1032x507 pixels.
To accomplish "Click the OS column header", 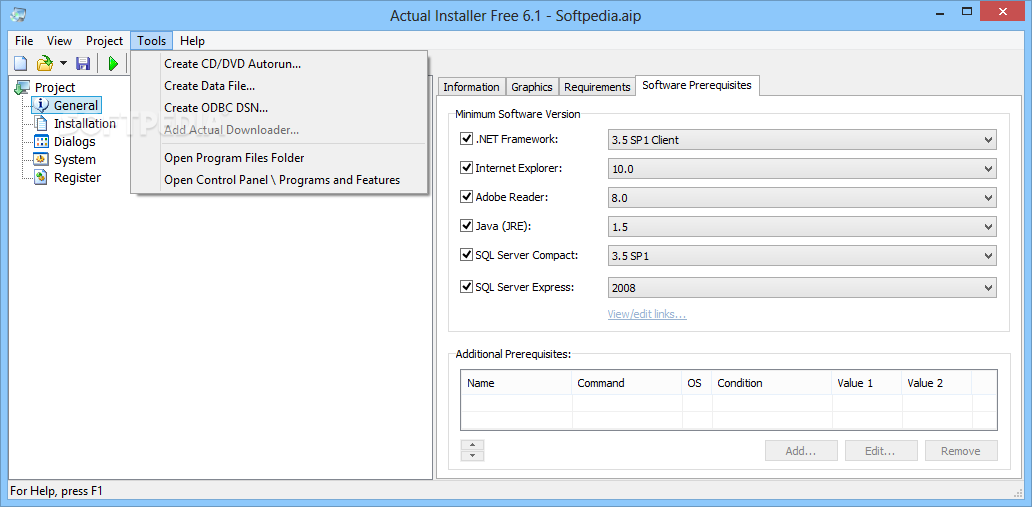I will pos(696,383).
